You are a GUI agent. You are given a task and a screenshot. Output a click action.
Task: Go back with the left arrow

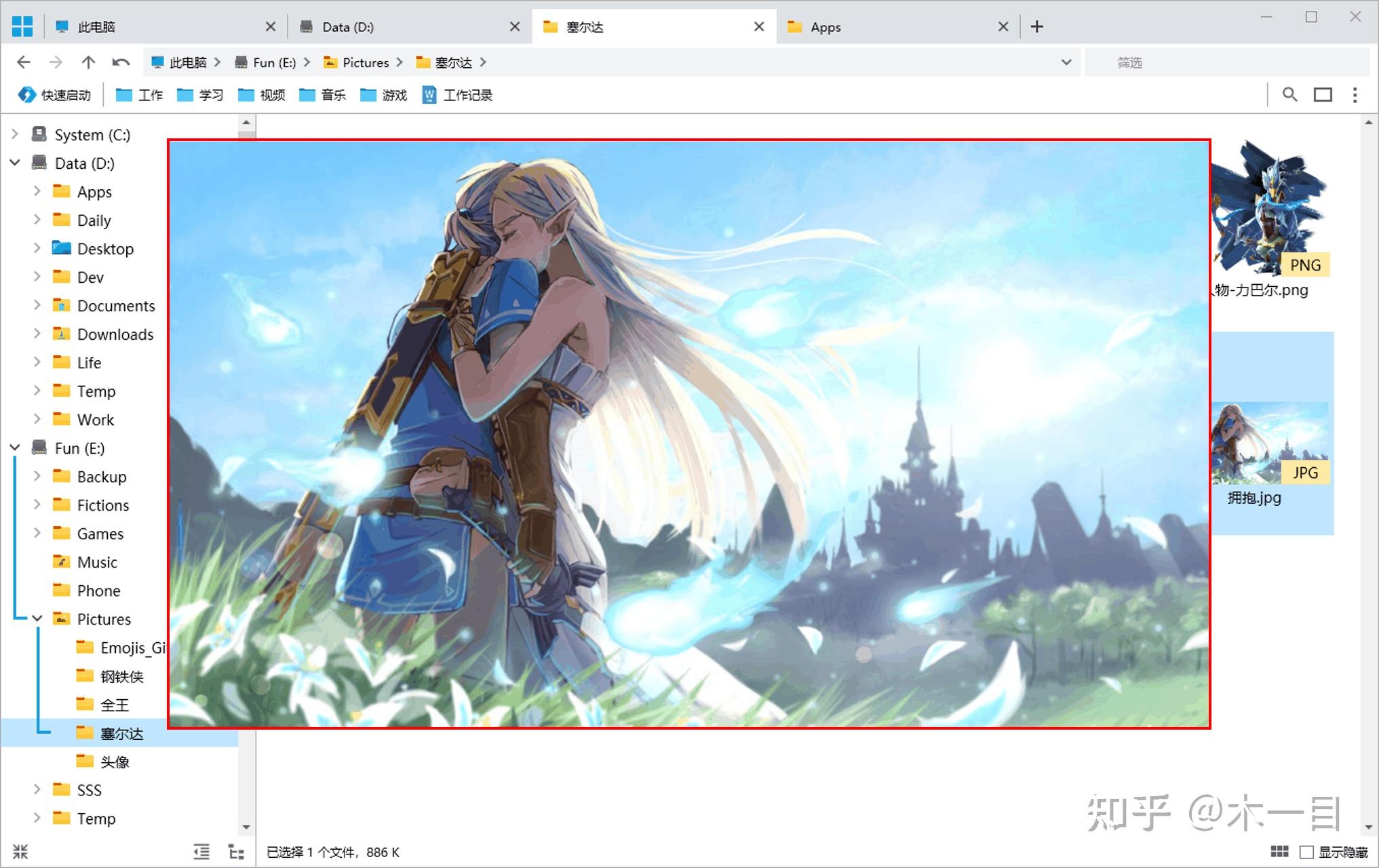pyautogui.click(x=24, y=62)
